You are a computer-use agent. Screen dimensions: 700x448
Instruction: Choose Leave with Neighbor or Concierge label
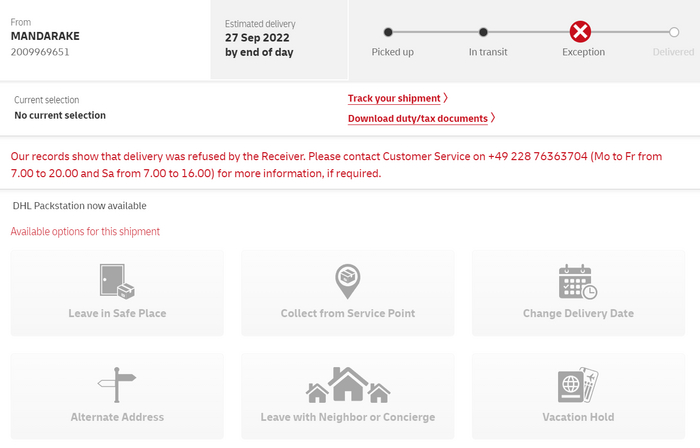(348, 417)
